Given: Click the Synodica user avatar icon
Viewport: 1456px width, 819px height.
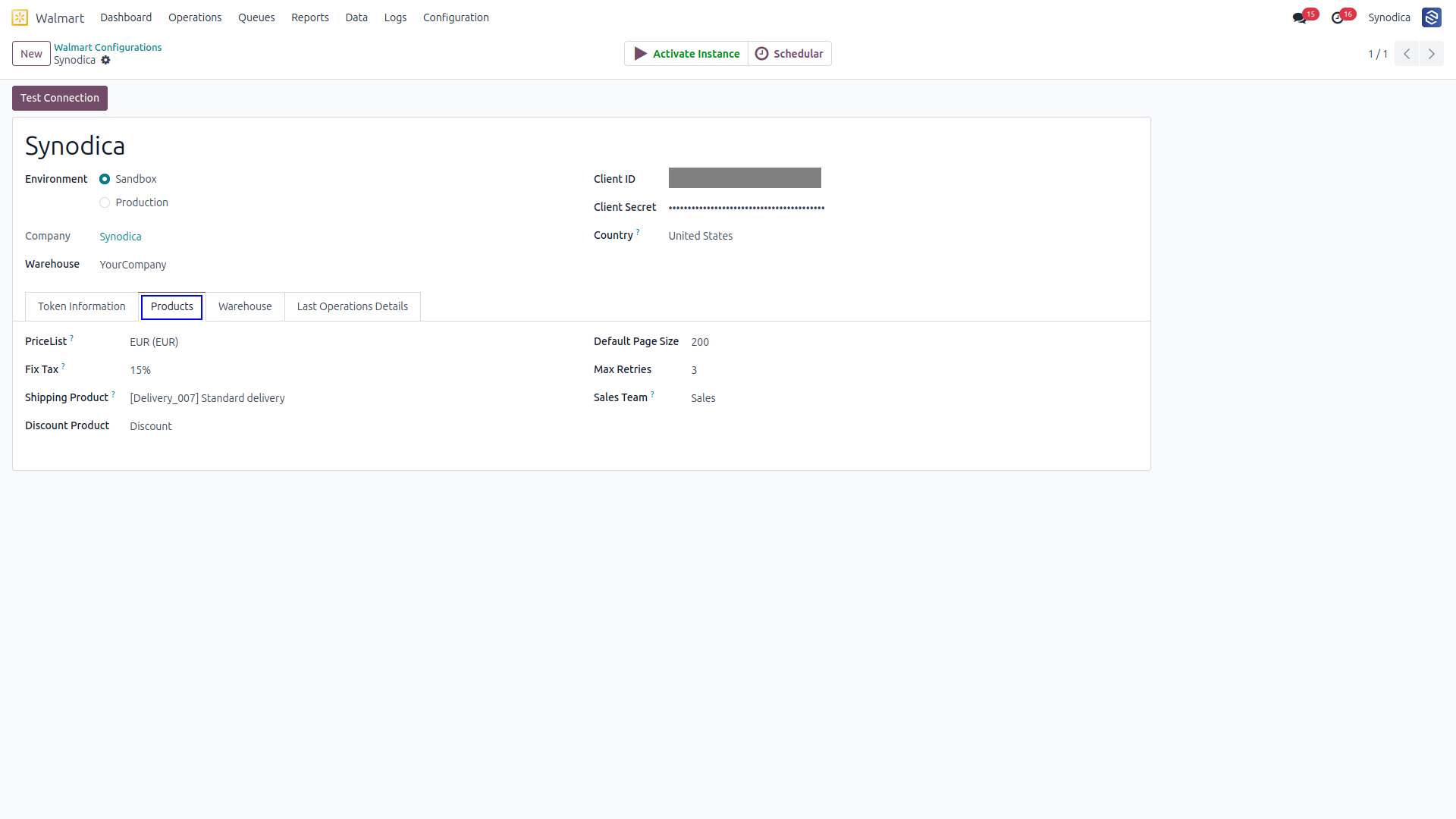Looking at the screenshot, I should pyautogui.click(x=1432, y=17).
